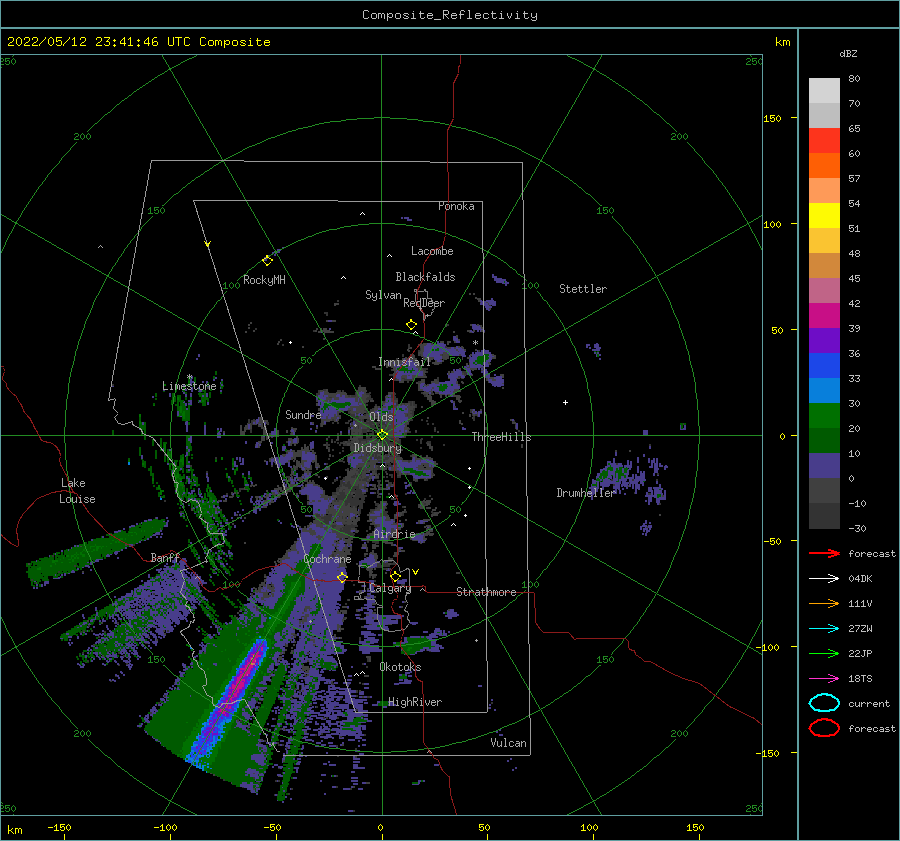
Task: Click the Blackfalds label on the map
Action: click(425, 277)
